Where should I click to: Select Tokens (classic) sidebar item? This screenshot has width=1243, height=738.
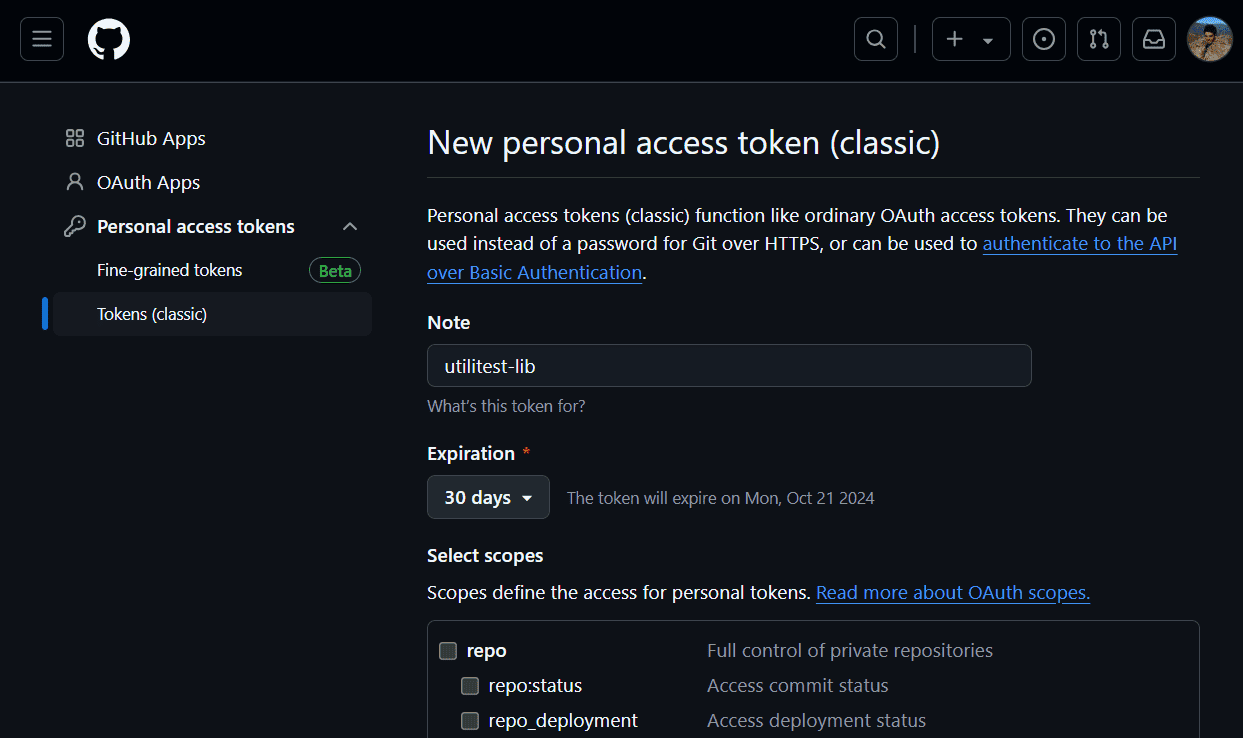click(x=212, y=314)
